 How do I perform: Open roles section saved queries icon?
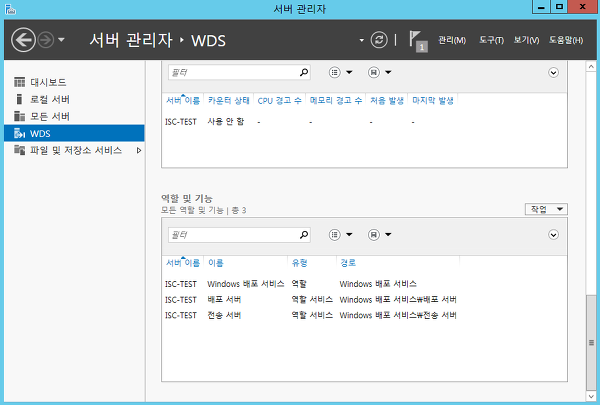point(373,235)
